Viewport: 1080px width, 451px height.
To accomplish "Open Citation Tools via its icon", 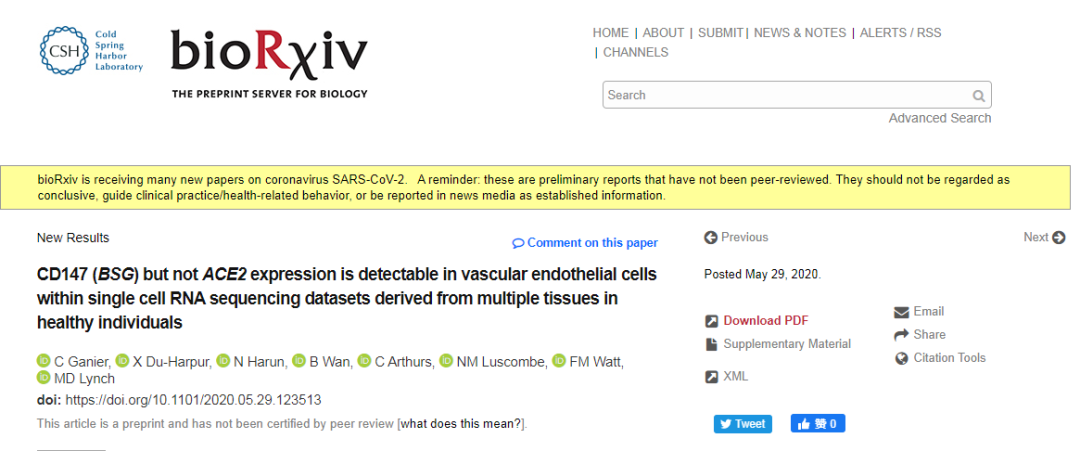I will pos(901,358).
